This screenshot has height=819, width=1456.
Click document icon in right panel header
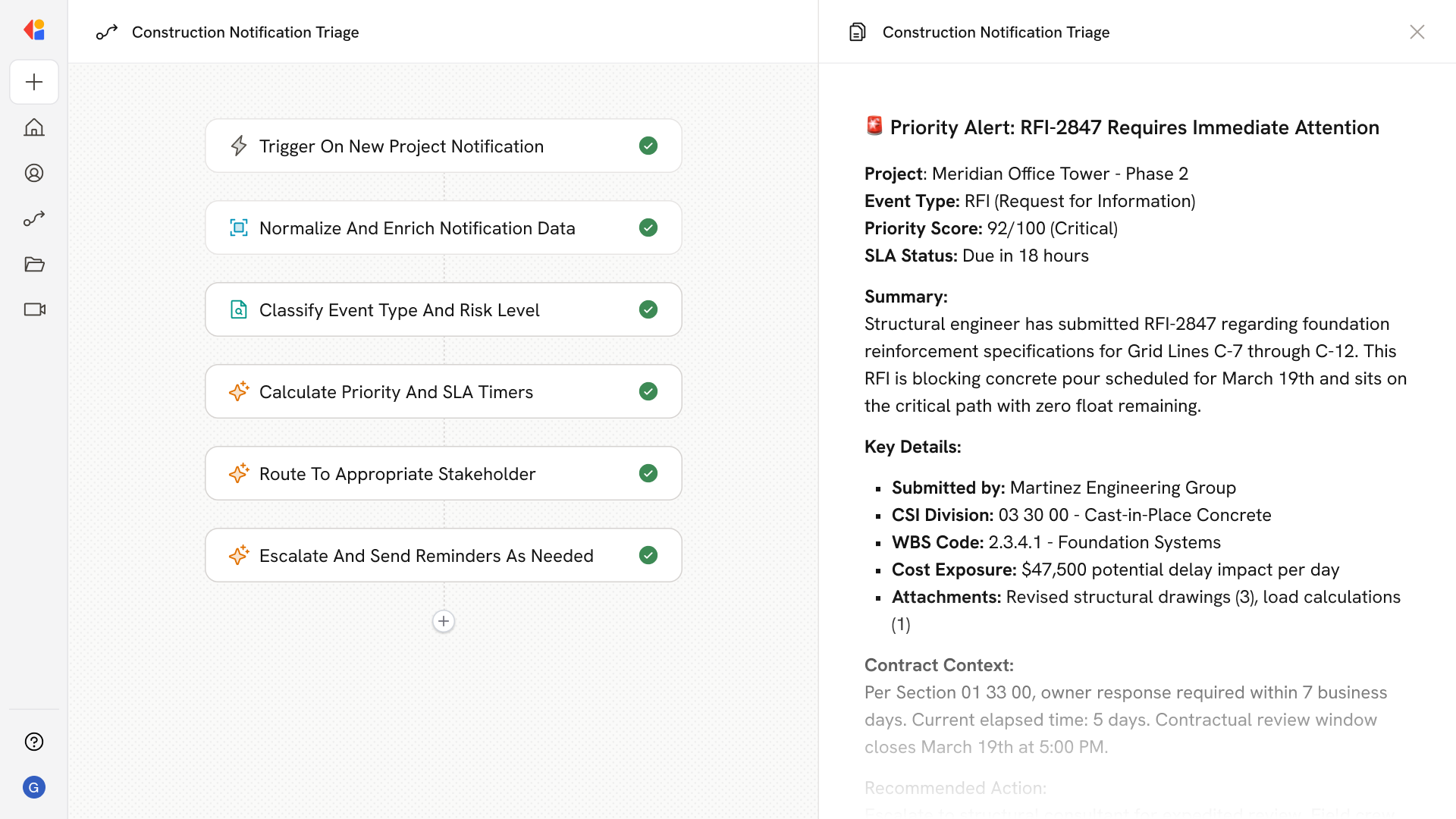point(858,32)
